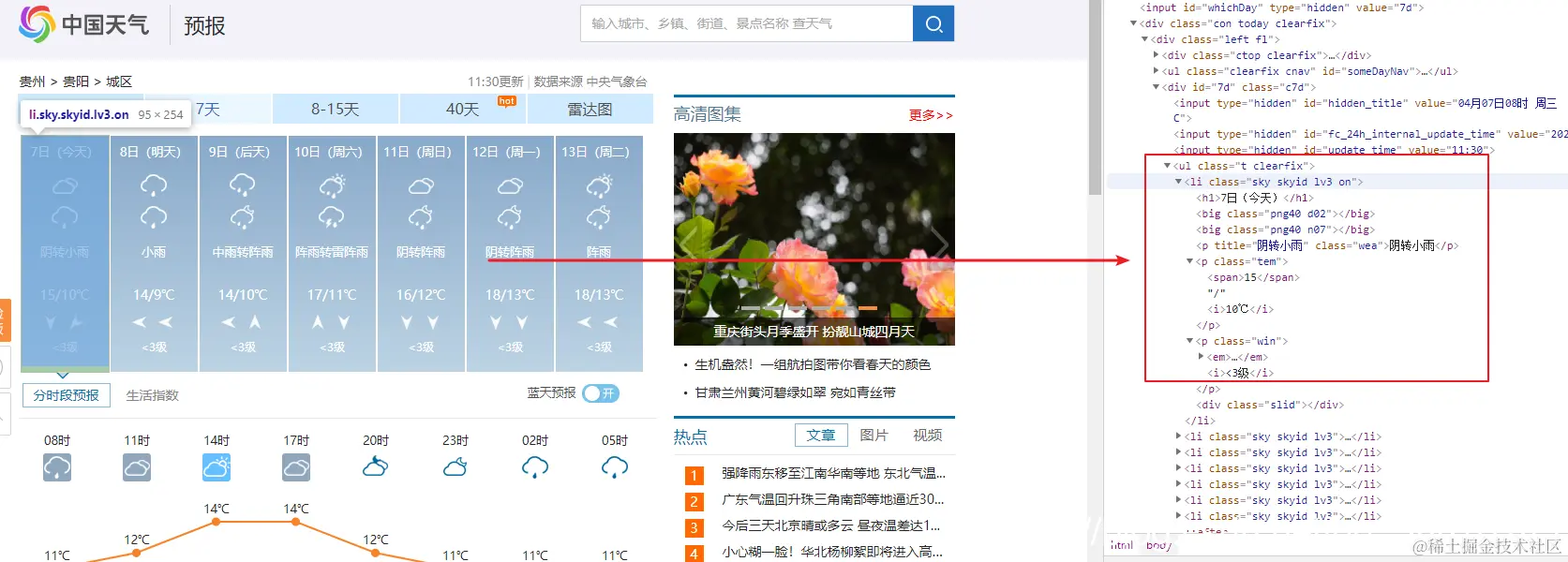The height and width of the screenshot is (562, 1568).
Task: Open the 更多>> link in 高清图集
Action: tap(931, 115)
